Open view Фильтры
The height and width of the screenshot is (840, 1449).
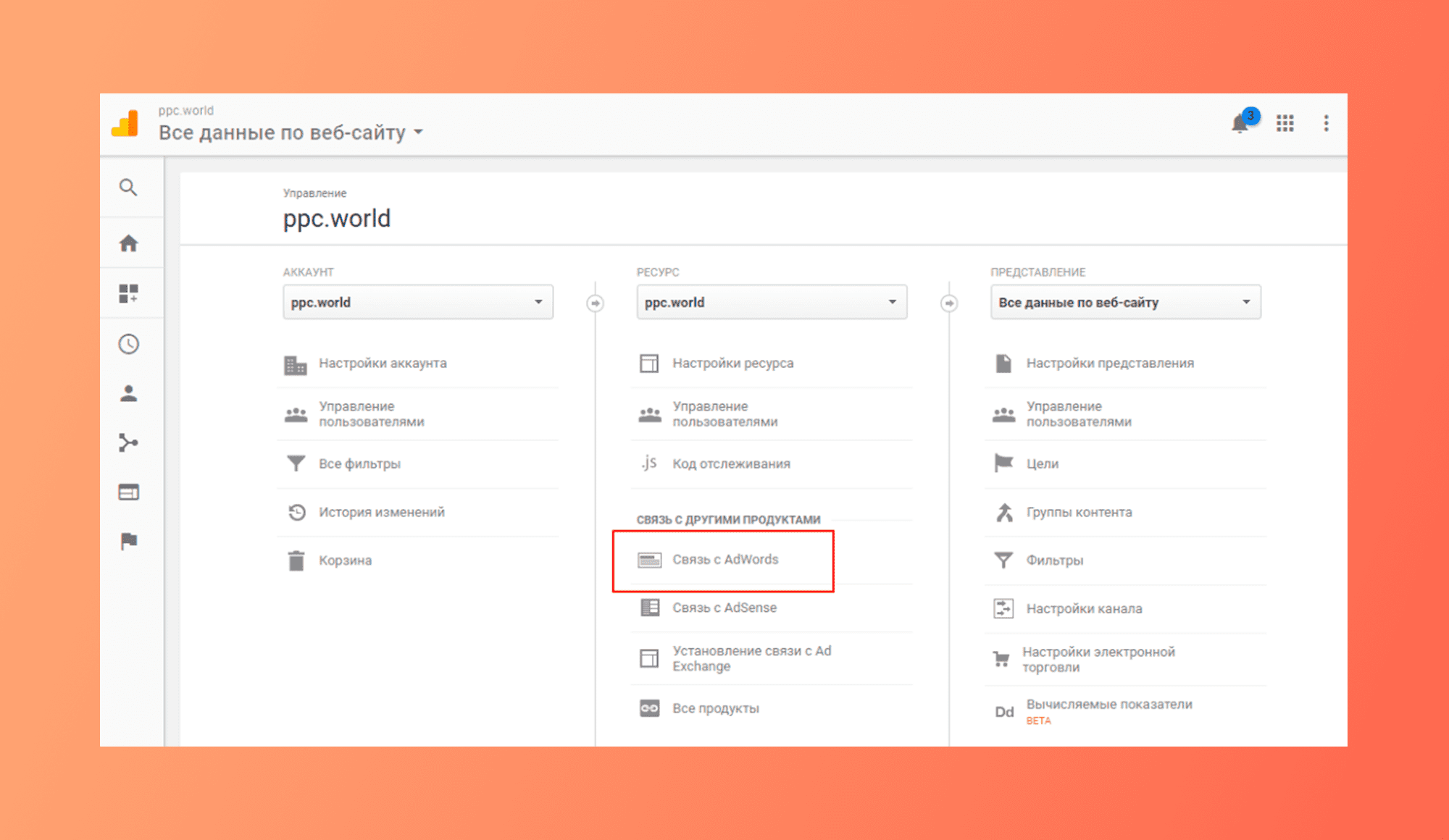(1055, 560)
